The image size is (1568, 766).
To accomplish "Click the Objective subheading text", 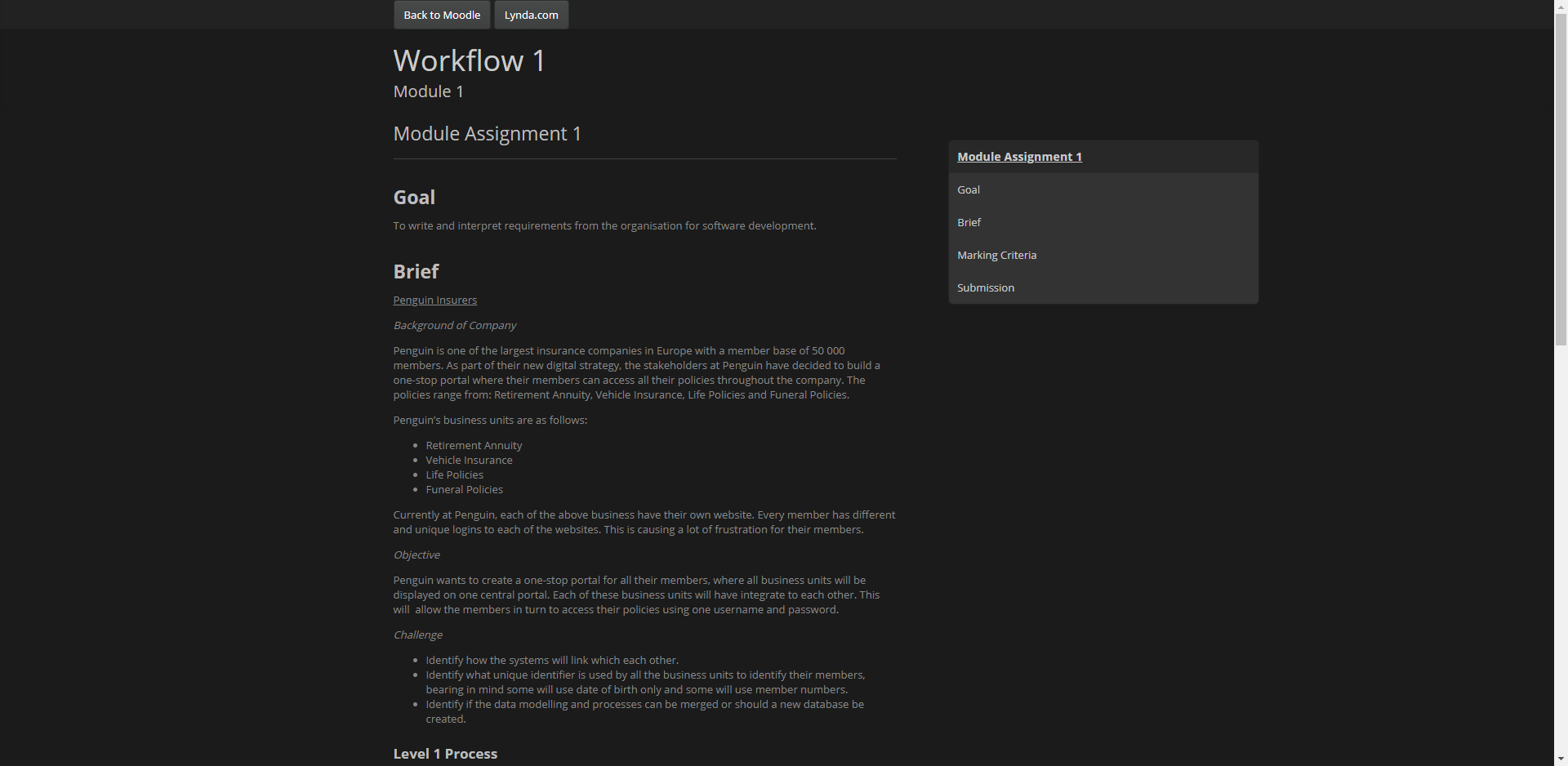I will [416, 554].
